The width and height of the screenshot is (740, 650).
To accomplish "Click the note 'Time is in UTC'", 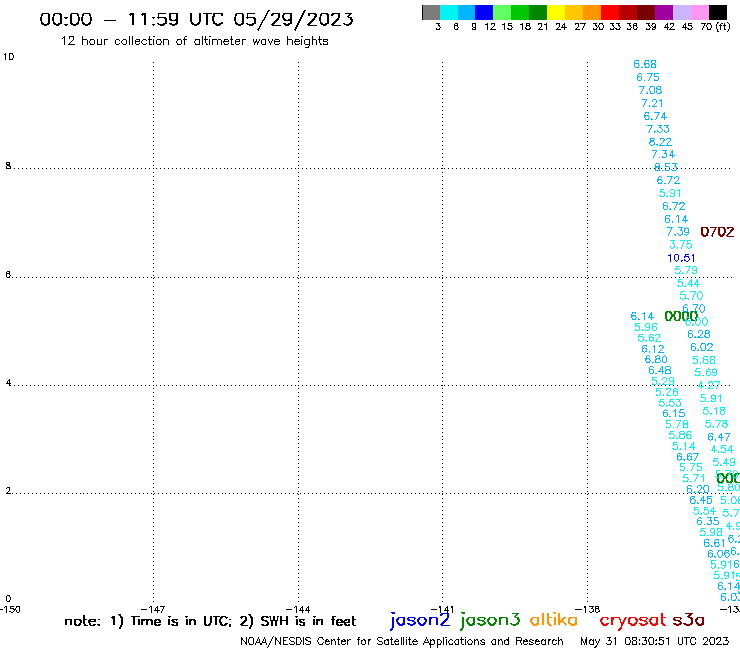I will [x=181, y=621].
